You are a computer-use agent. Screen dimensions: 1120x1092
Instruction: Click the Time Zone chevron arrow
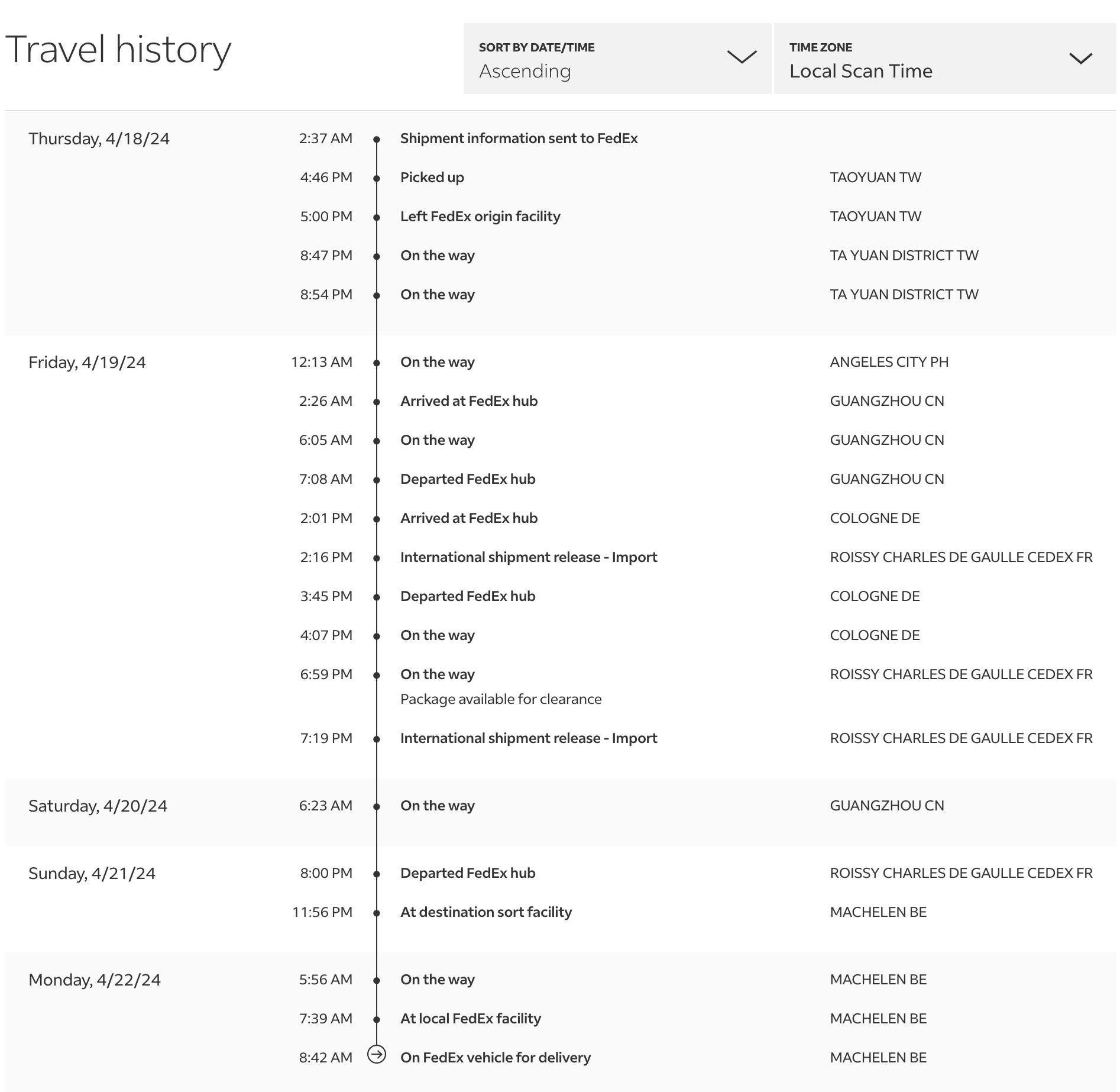coord(1080,58)
